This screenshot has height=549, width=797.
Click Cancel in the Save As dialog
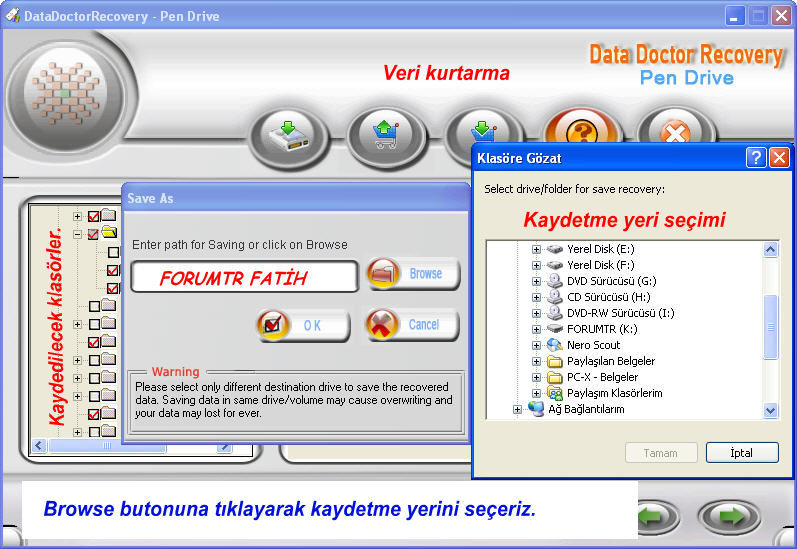click(413, 324)
